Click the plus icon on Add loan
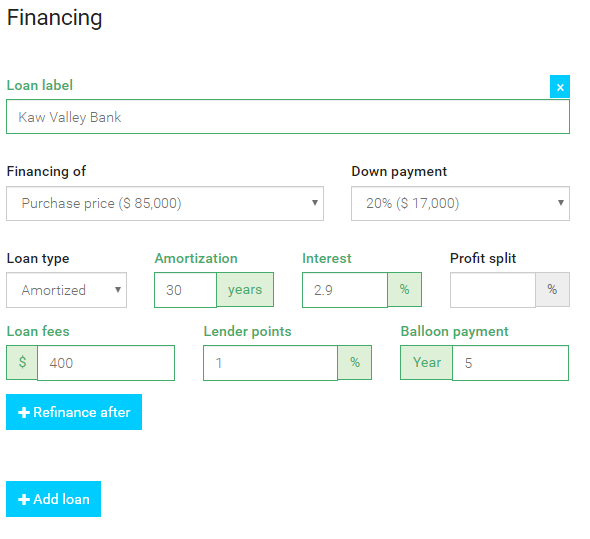This screenshot has height=539, width=590. coord(24,499)
